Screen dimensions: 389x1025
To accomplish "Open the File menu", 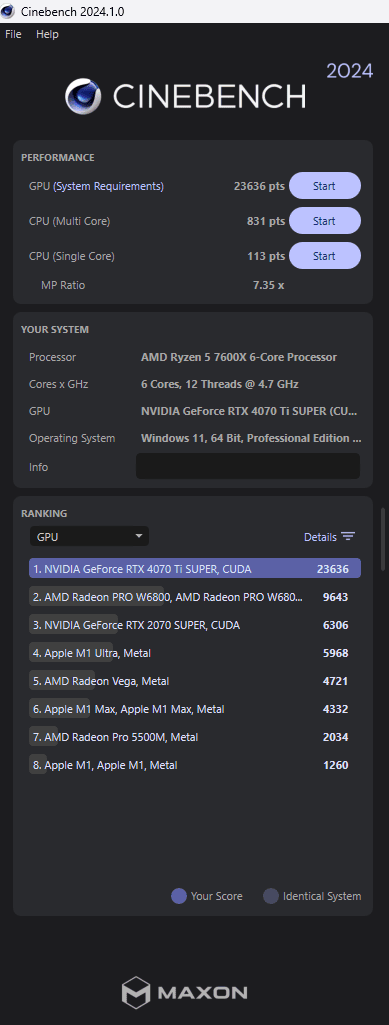I will (13, 34).
